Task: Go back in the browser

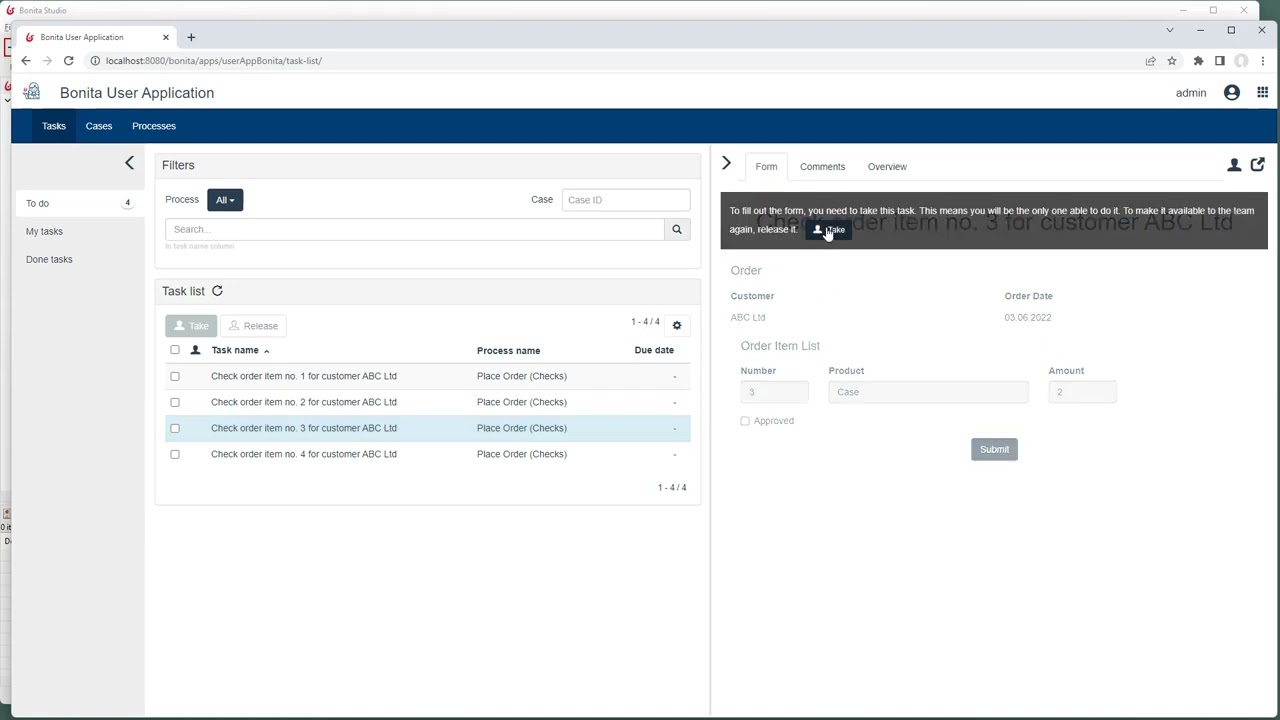Action: pos(26,61)
